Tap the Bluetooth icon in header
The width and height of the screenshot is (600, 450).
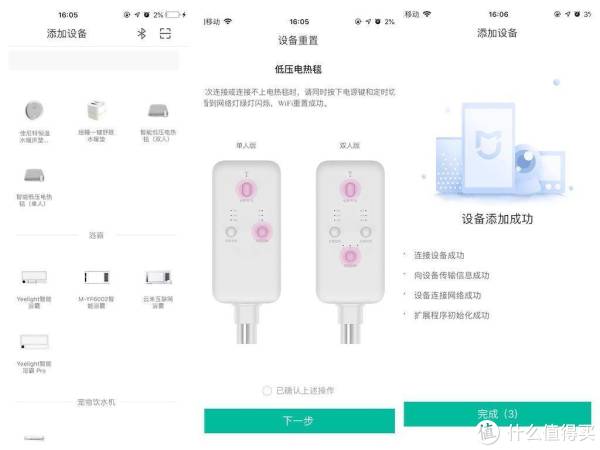click(142, 34)
